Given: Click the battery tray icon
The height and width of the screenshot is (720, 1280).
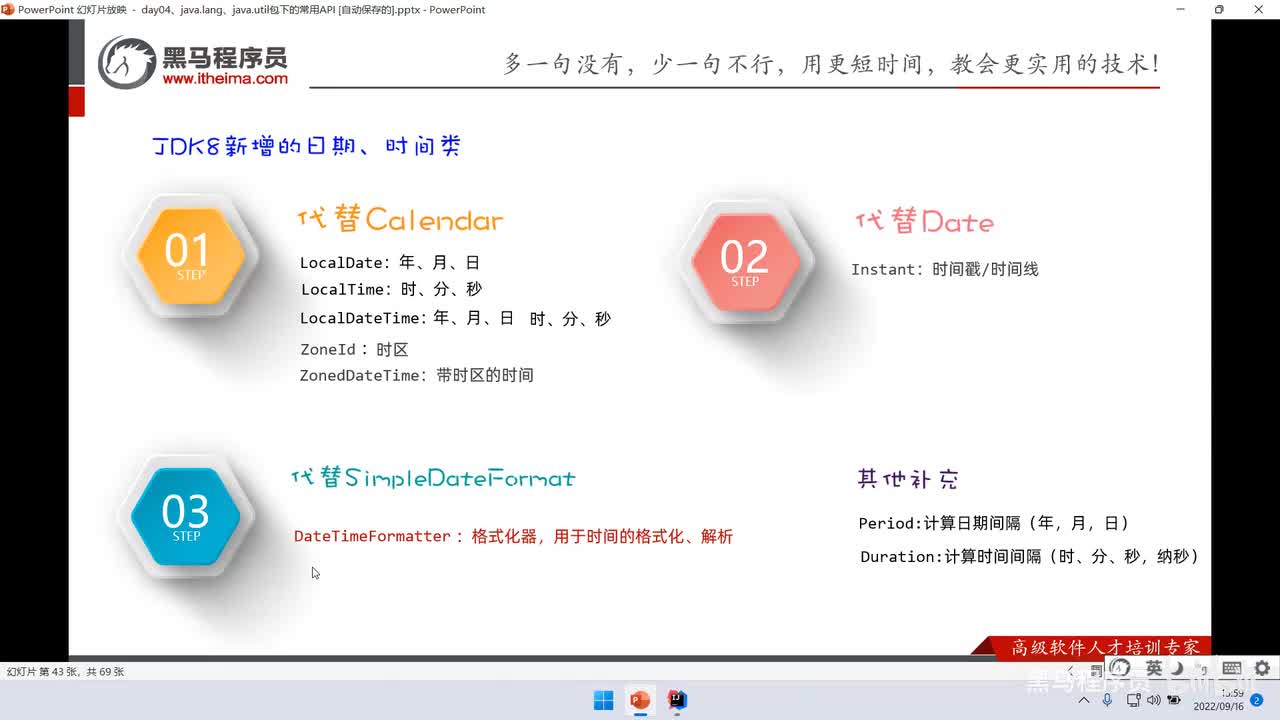Looking at the screenshot, I should point(1174,700).
